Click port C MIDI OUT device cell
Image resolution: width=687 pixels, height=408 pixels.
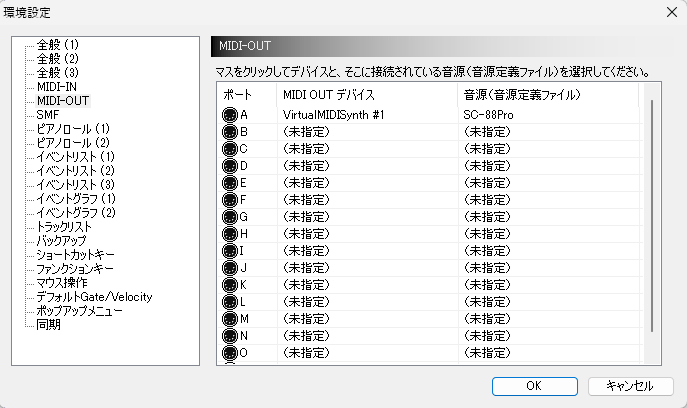[367, 149]
